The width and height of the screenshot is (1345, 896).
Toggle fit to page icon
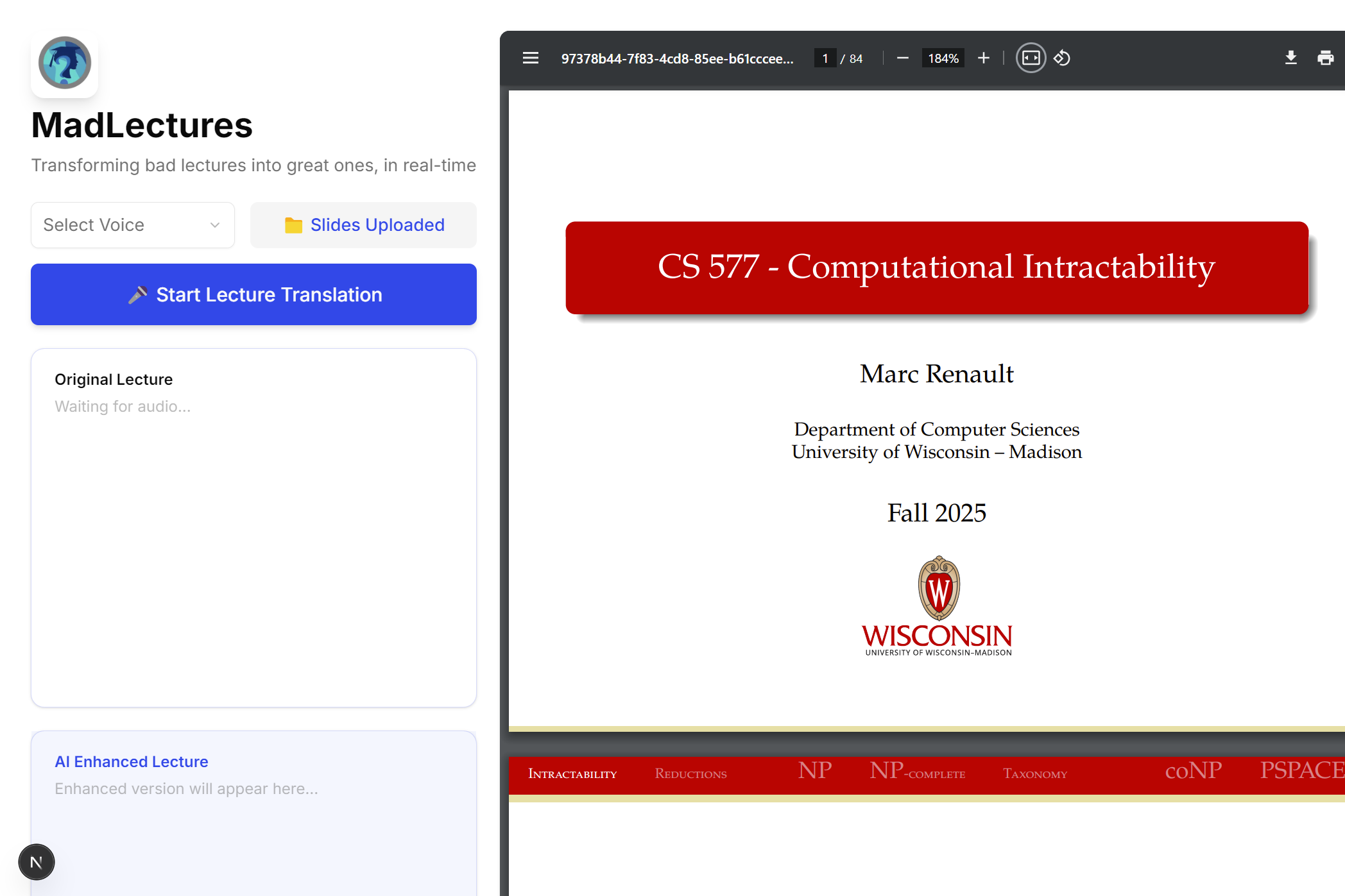click(x=1031, y=58)
